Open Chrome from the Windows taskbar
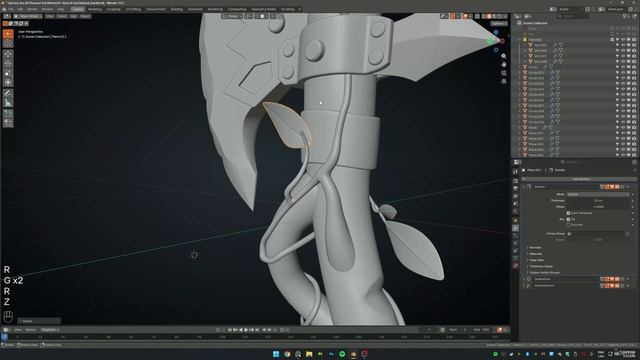640x360 pixels. (x=287, y=354)
